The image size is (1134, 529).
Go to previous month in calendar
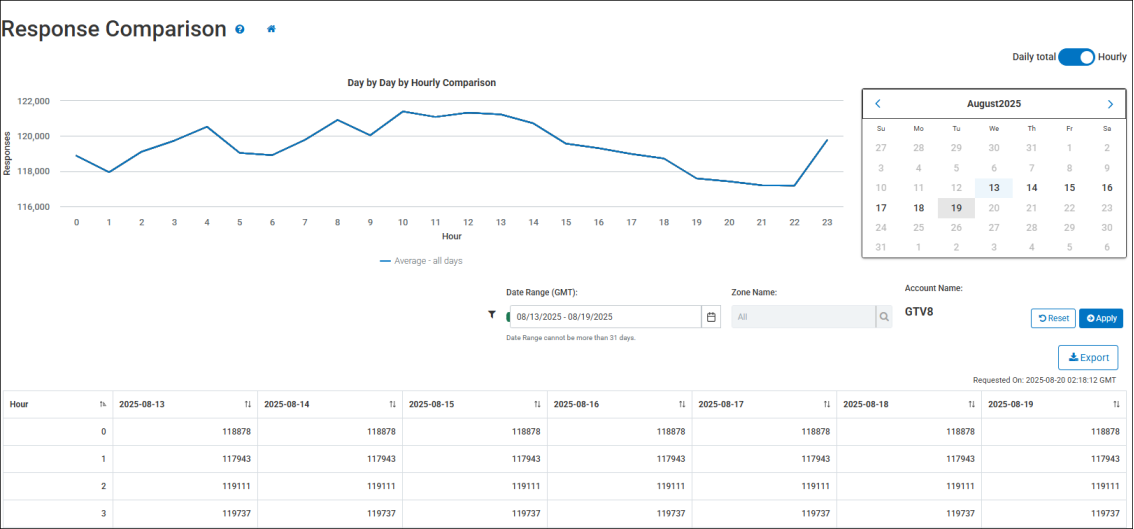tap(878, 104)
